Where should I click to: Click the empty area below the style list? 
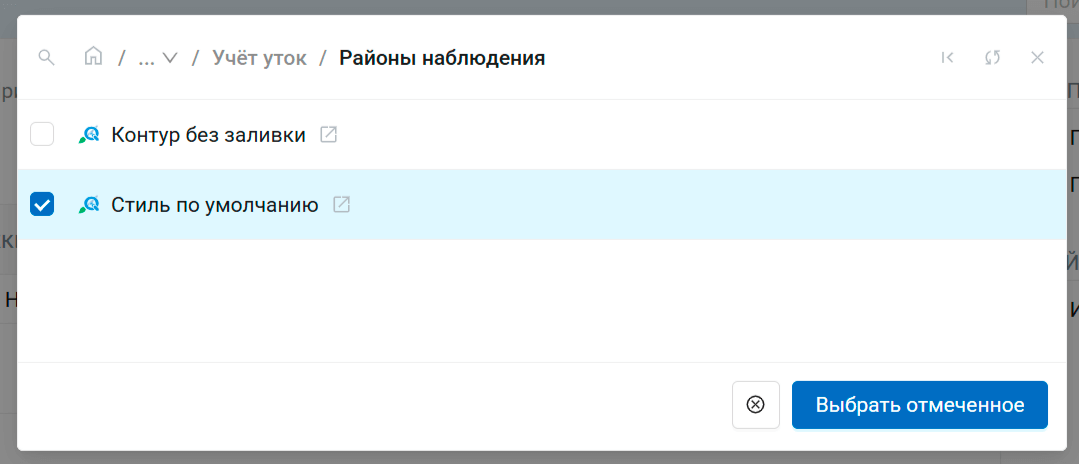[x=540, y=300]
